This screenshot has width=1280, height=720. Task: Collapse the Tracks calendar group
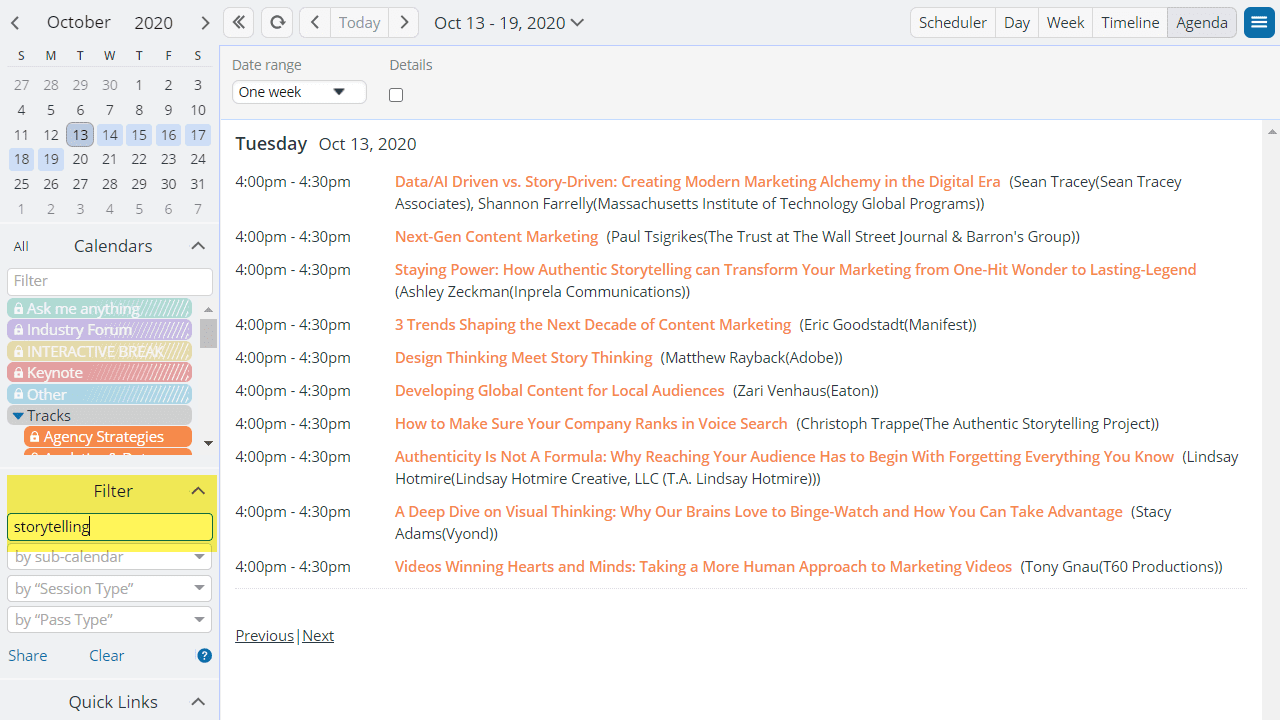pos(18,415)
